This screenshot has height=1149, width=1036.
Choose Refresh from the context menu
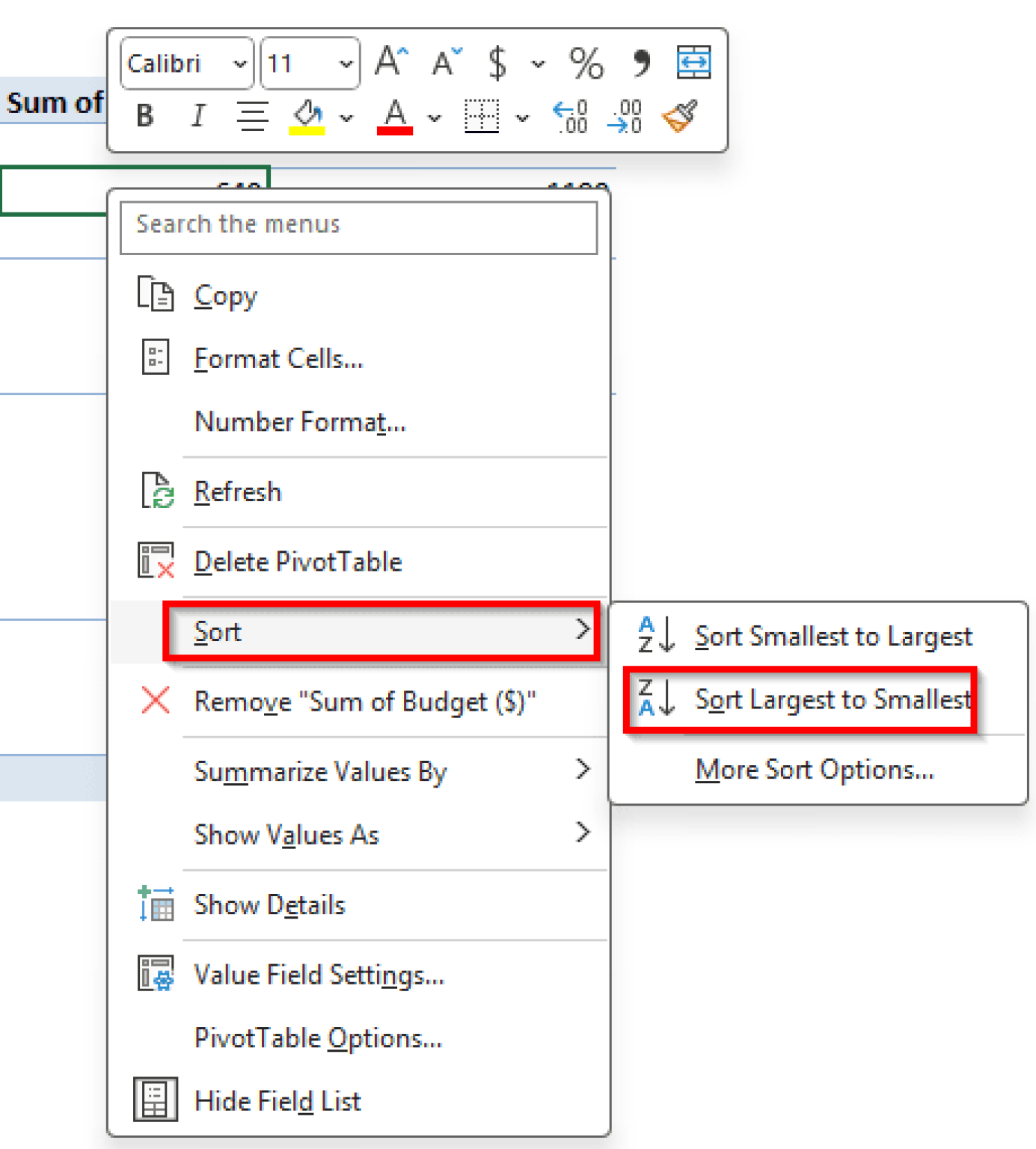click(x=238, y=492)
